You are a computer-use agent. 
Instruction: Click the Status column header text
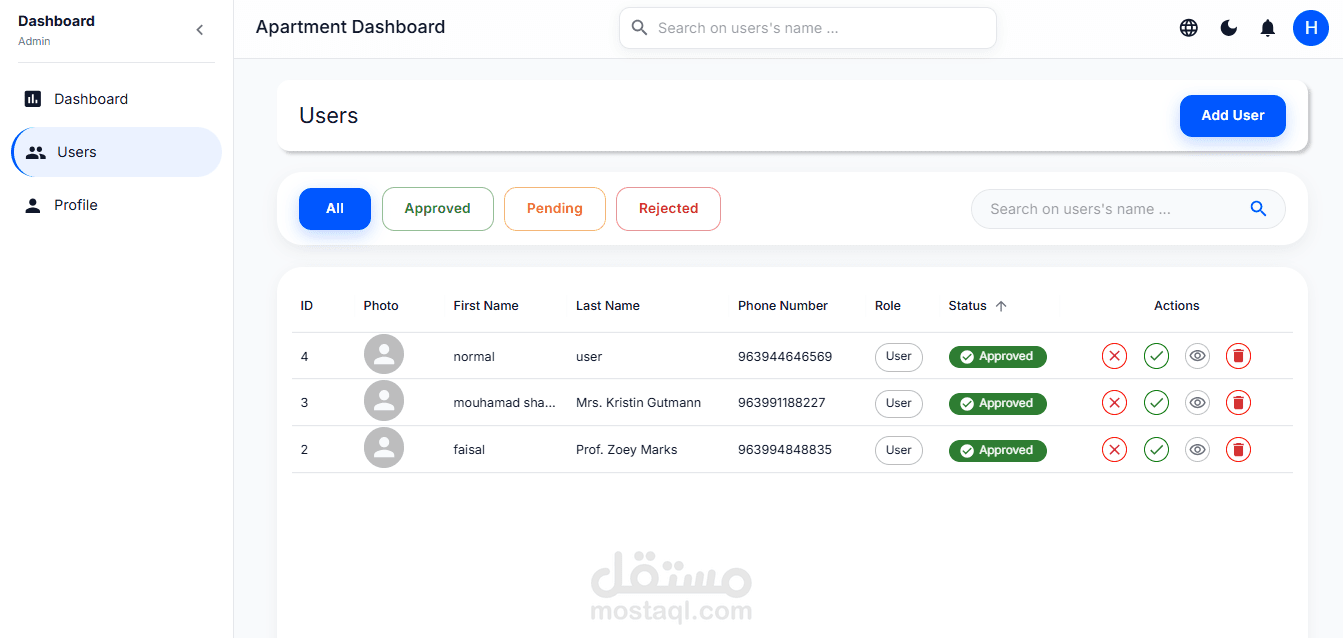pos(967,306)
